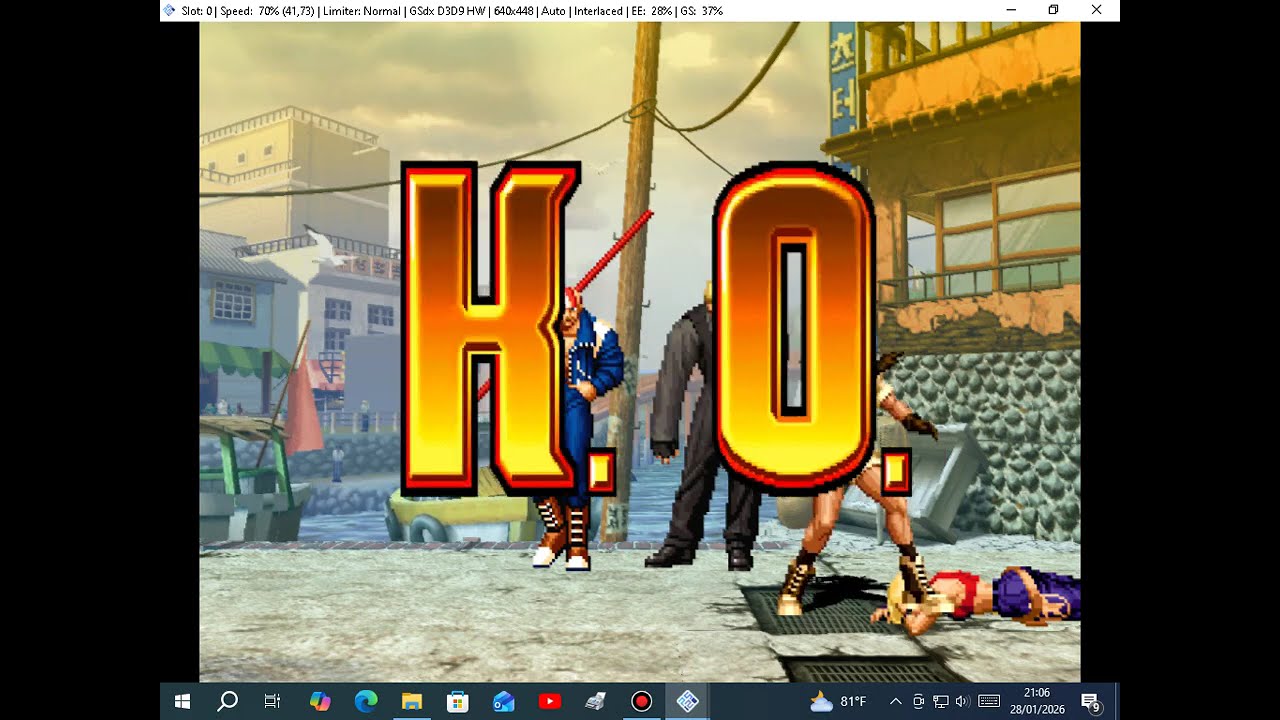Launch Copilot from the taskbar
This screenshot has width=1280, height=720.
pos(320,701)
